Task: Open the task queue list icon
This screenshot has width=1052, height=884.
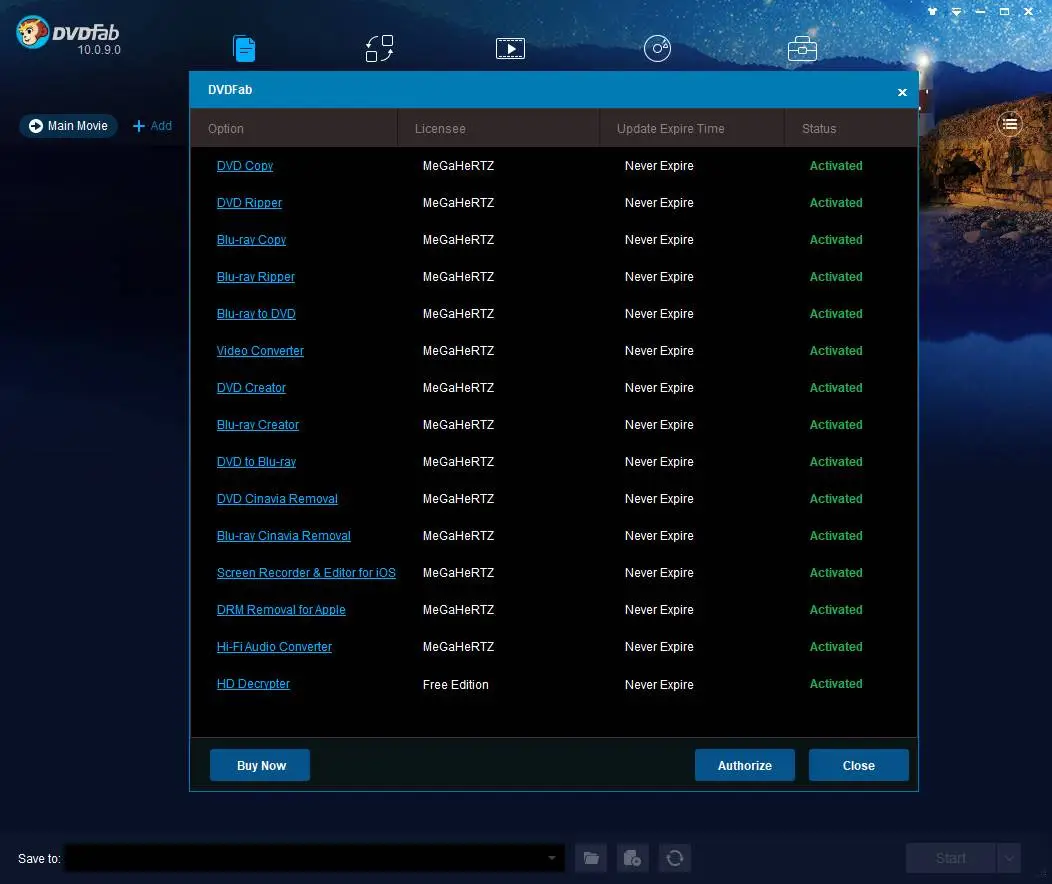Action: point(1010,124)
